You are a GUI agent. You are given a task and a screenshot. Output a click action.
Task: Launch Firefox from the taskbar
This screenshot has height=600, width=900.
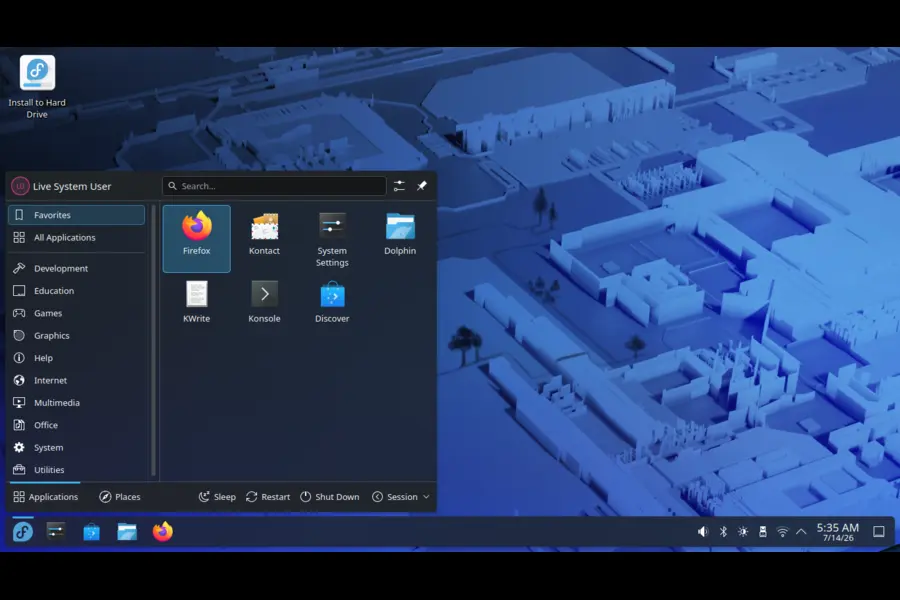162,532
